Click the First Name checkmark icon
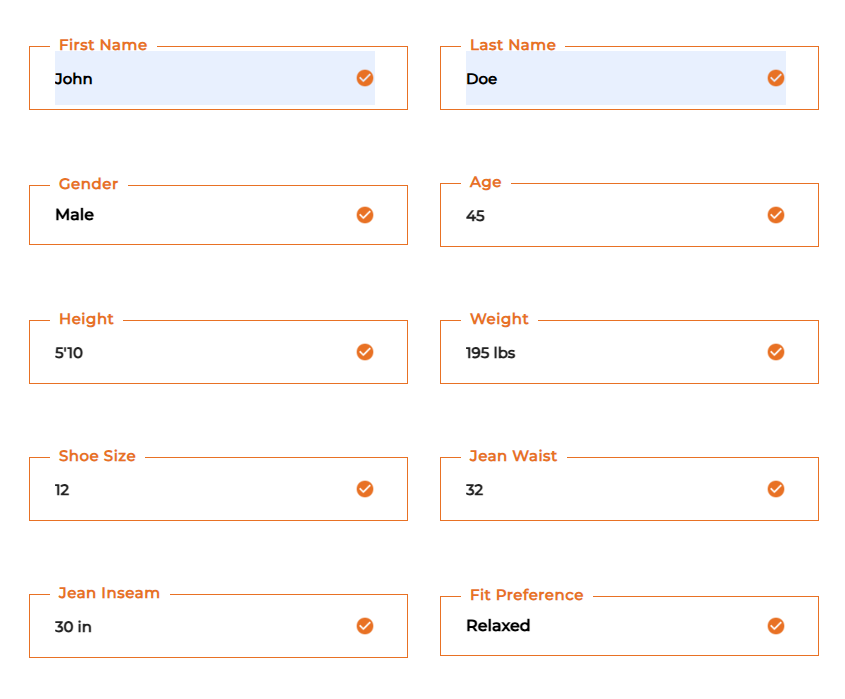Viewport: 845px width, 699px height. pos(365,78)
